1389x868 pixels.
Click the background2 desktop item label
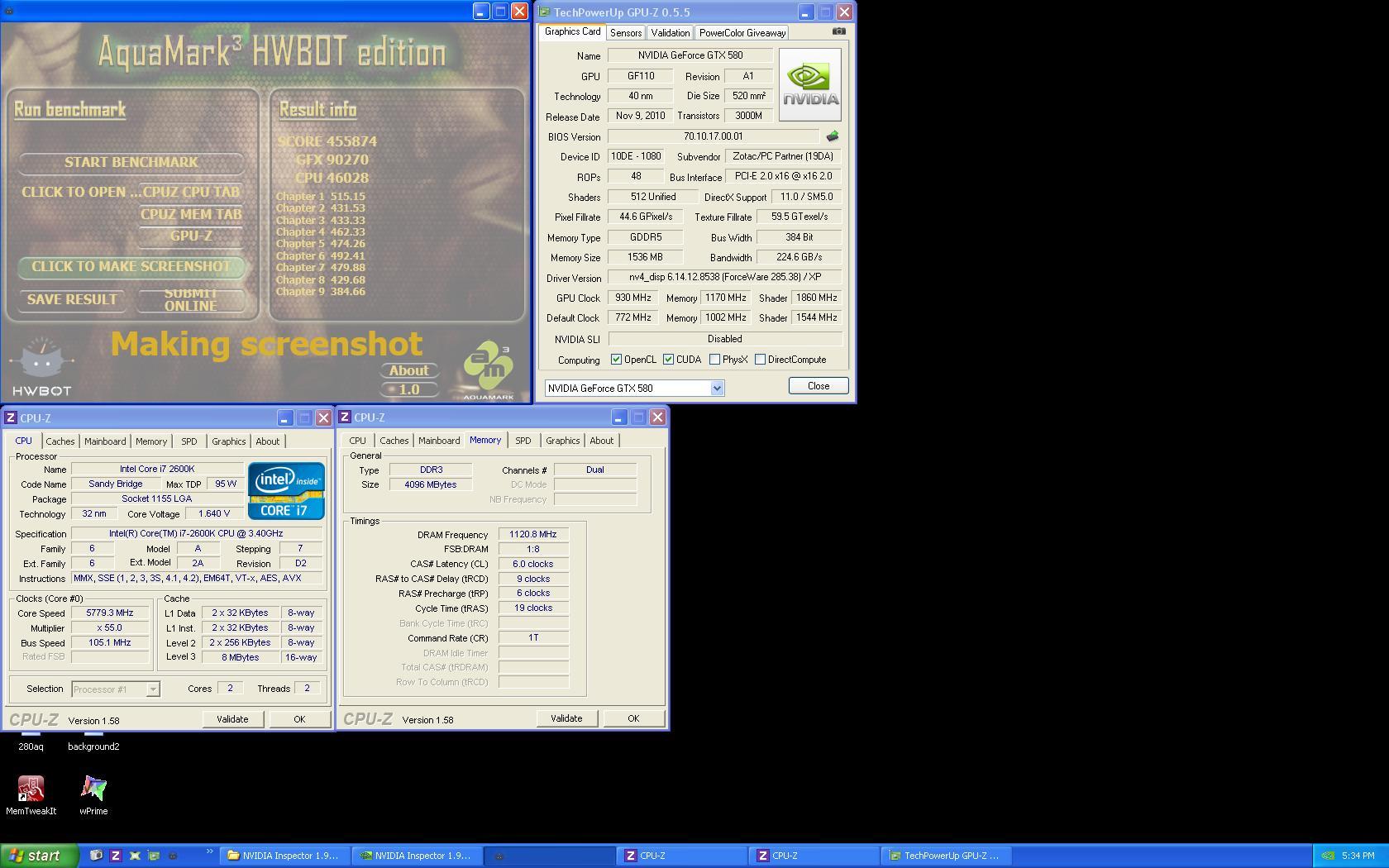point(93,746)
